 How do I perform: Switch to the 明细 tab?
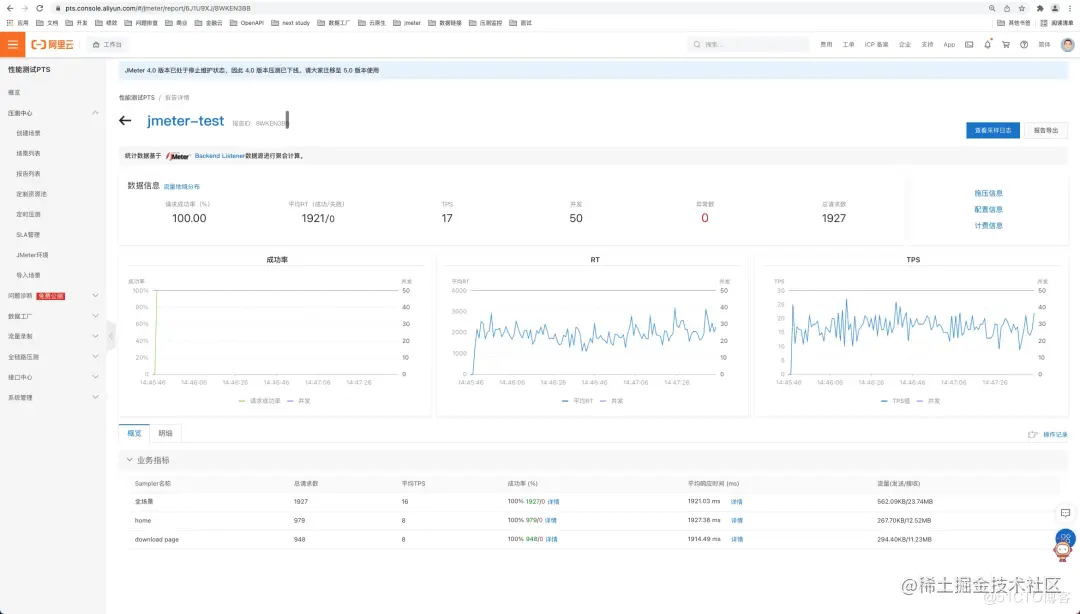[165, 433]
